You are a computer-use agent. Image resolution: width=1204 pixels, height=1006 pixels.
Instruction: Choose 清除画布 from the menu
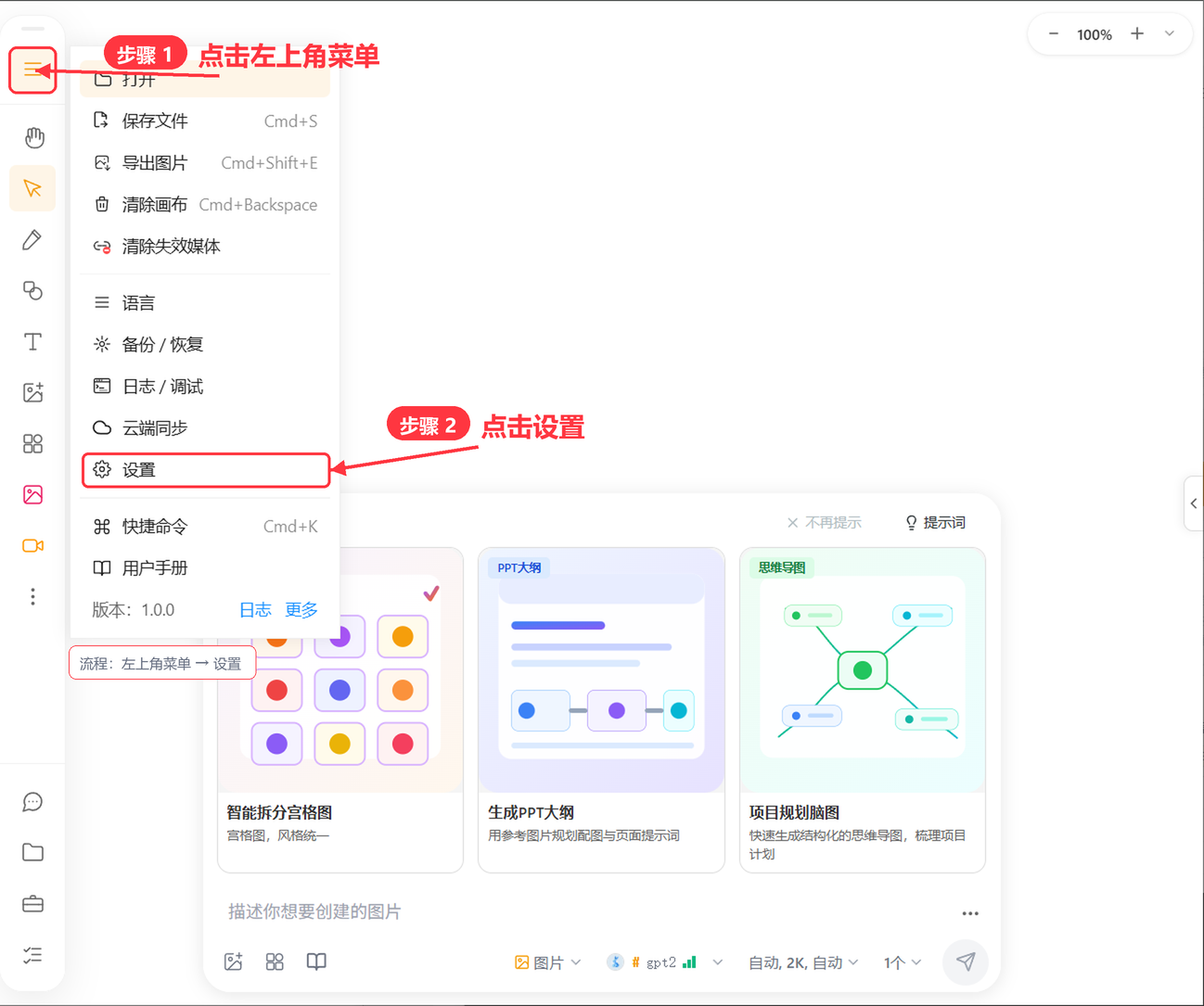click(x=205, y=205)
